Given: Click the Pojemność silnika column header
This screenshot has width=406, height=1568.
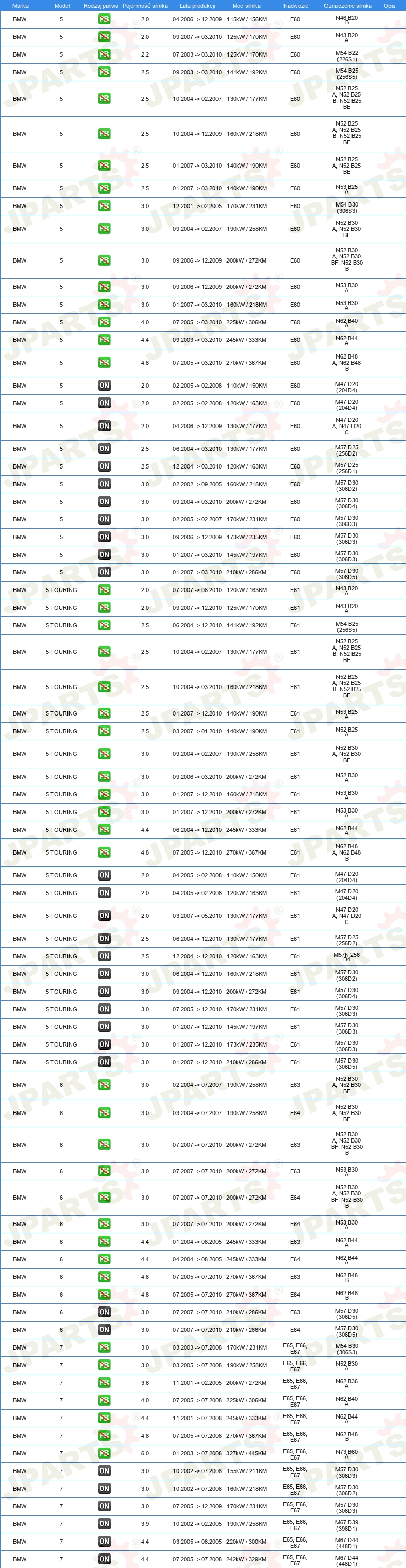Looking at the screenshot, I should pyautogui.click(x=145, y=6).
